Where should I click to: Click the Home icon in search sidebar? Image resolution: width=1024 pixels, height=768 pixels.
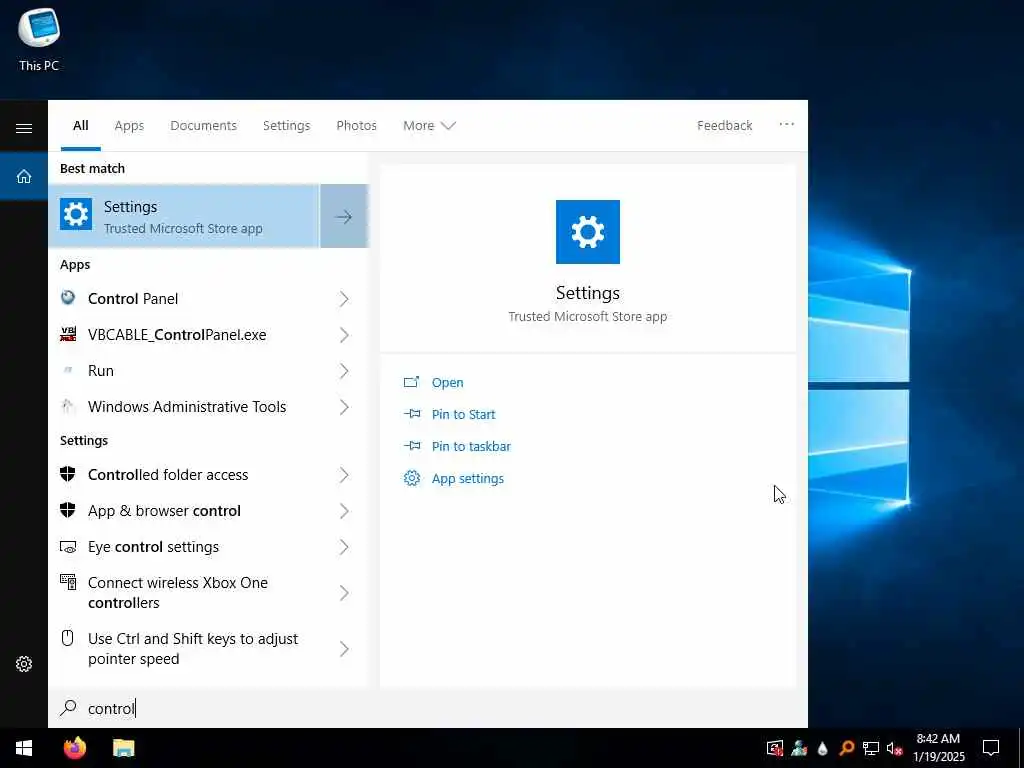[x=24, y=176]
